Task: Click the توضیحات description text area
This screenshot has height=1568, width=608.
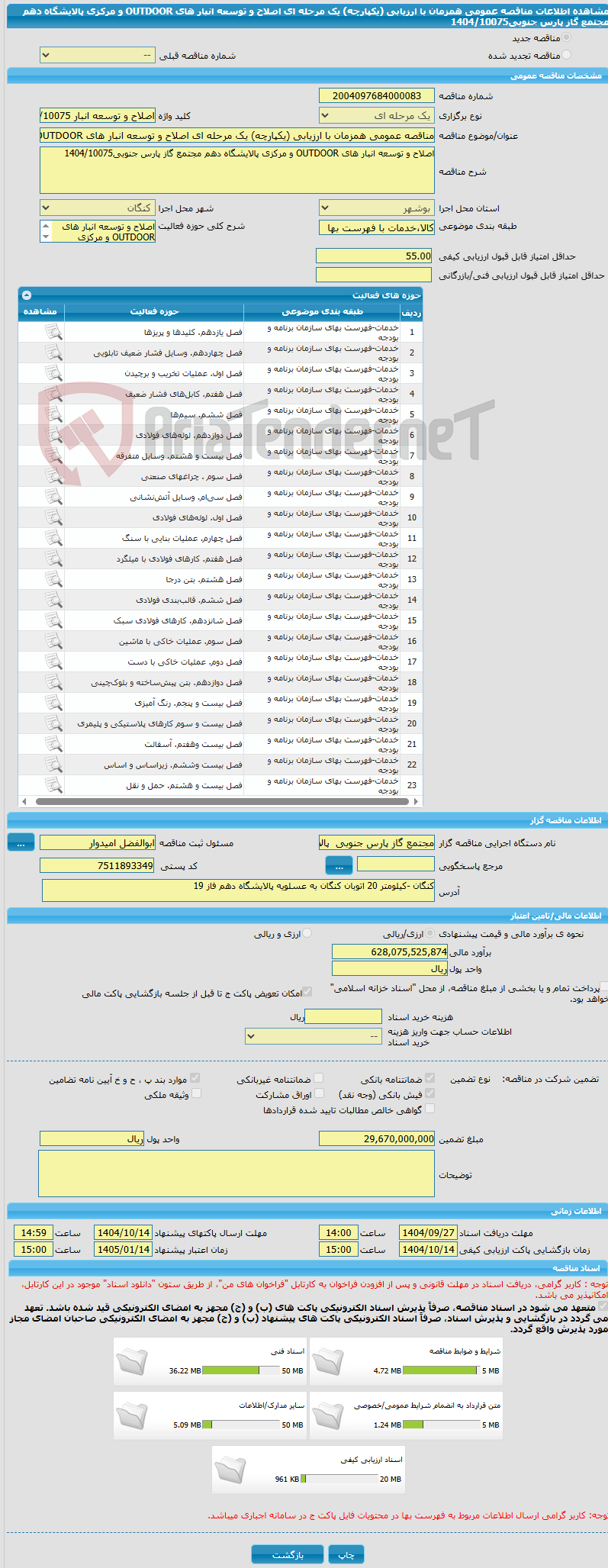Action: [236, 1174]
